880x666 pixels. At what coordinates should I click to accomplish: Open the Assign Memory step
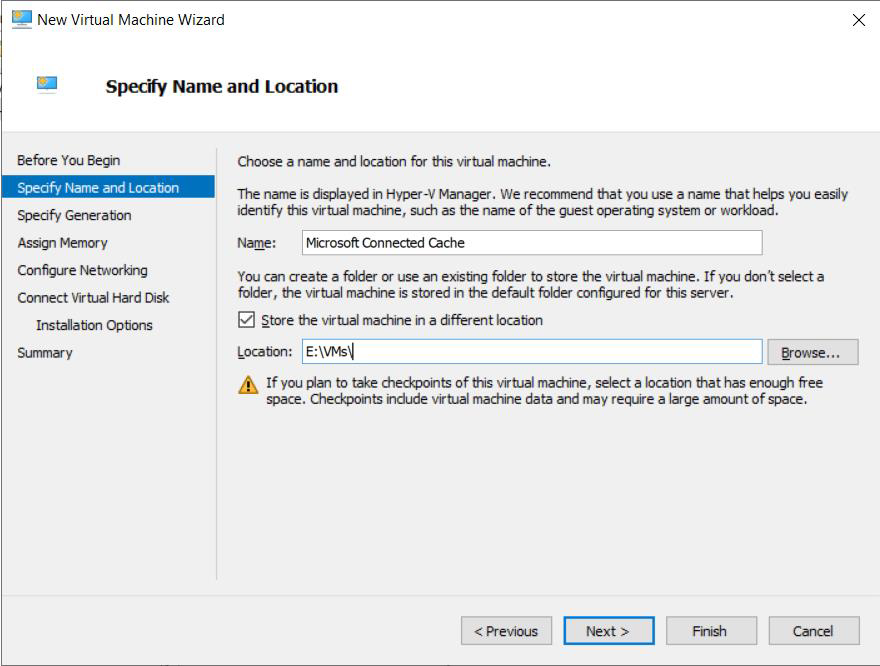click(x=62, y=243)
